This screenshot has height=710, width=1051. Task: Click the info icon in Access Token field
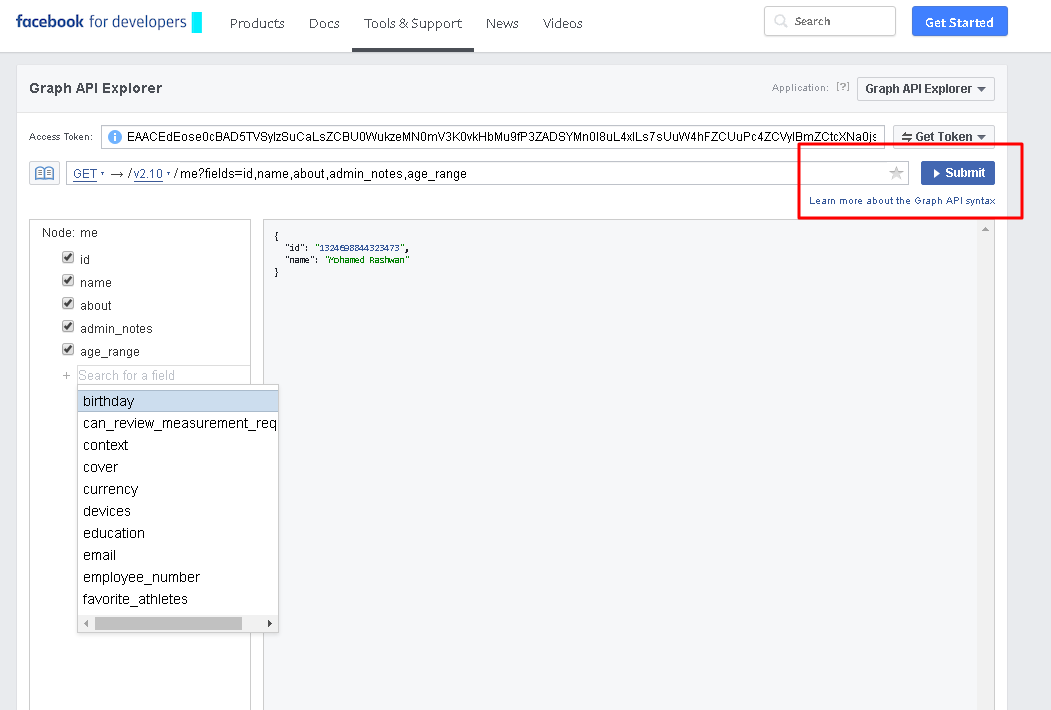point(115,137)
